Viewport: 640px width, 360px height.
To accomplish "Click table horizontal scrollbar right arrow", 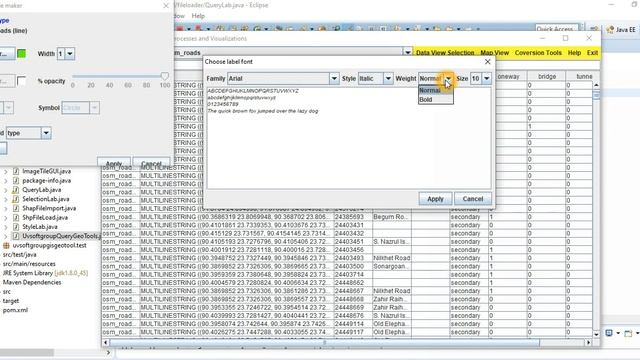I will pos(588,342).
